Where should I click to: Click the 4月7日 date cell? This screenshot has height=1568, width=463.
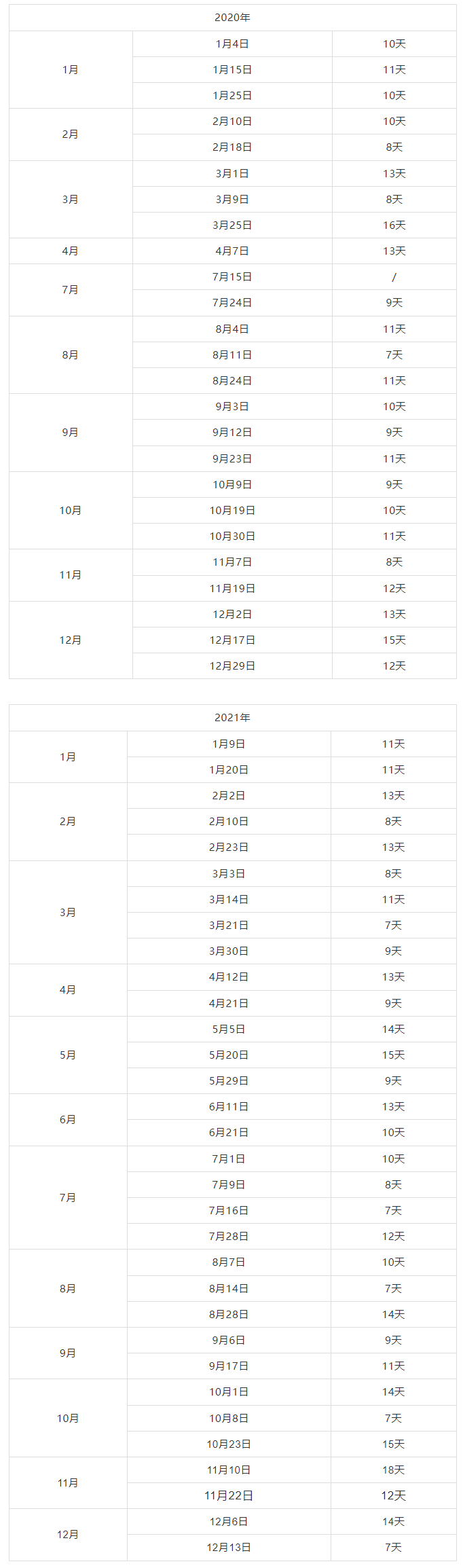pos(232,251)
